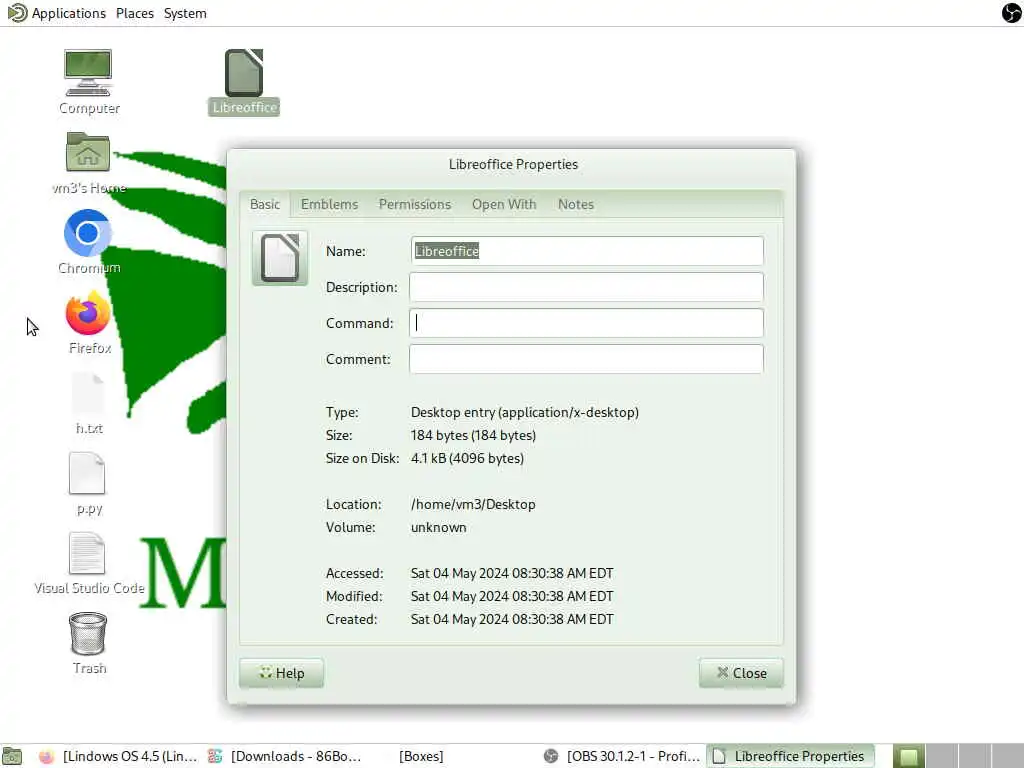
Task: Click the Close button in Properties dialog
Action: (x=741, y=673)
